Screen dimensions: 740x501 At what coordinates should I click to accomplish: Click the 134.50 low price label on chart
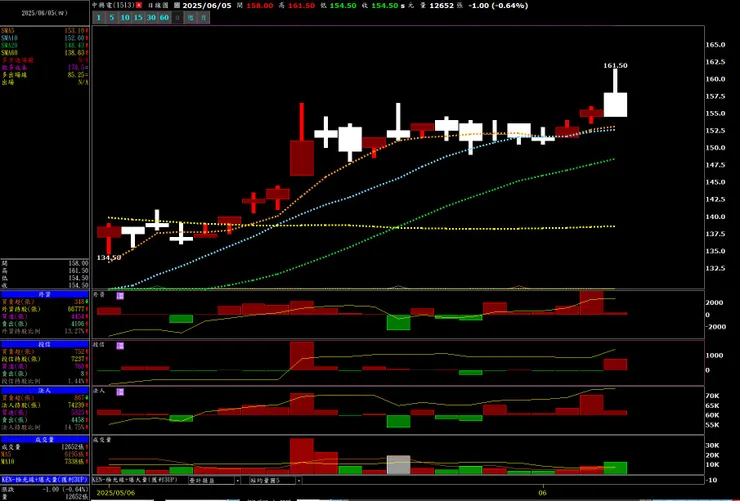(x=109, y=258)
